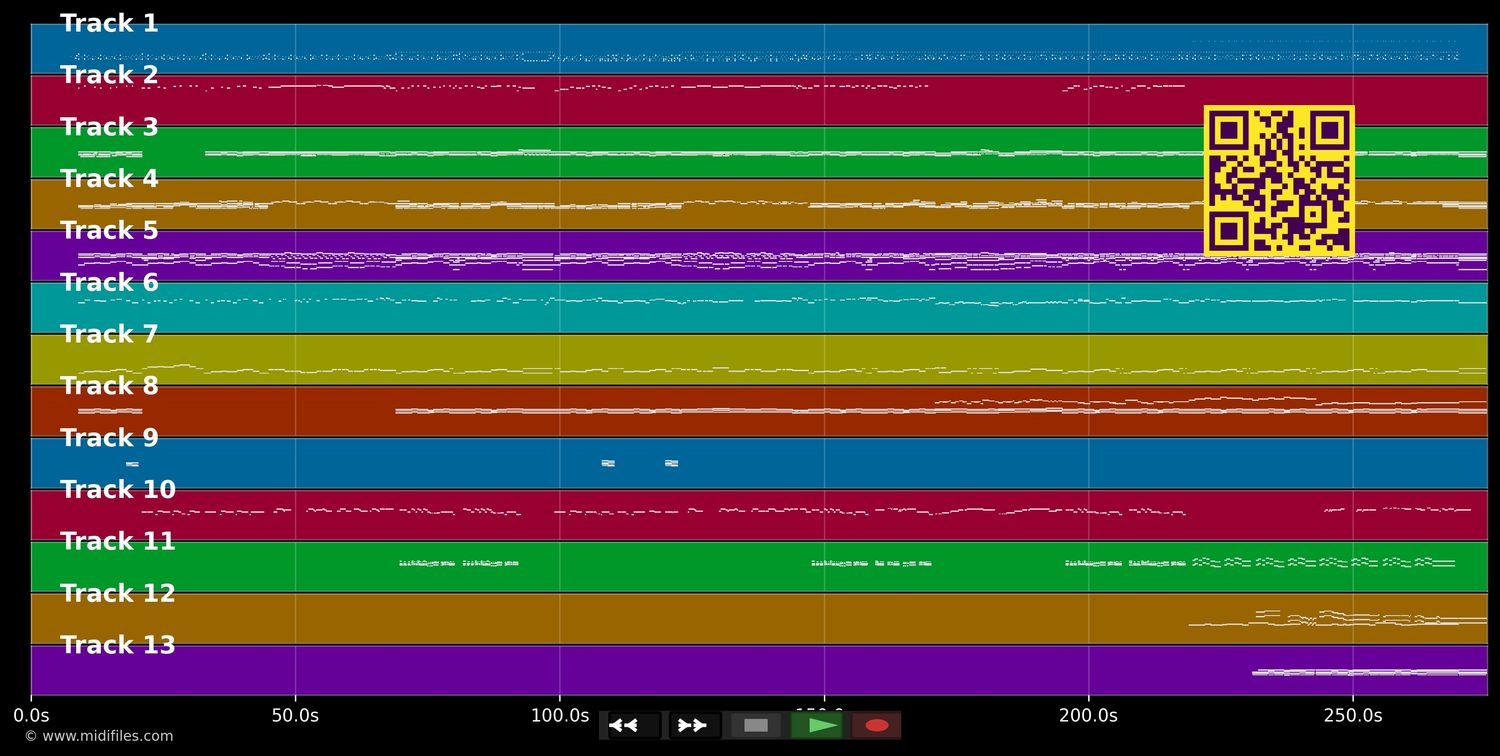Image resolution: width=1500 pixels, height=756 pixels.
Task: Select the Track 10 label
Action: click(x=118, y=491)
